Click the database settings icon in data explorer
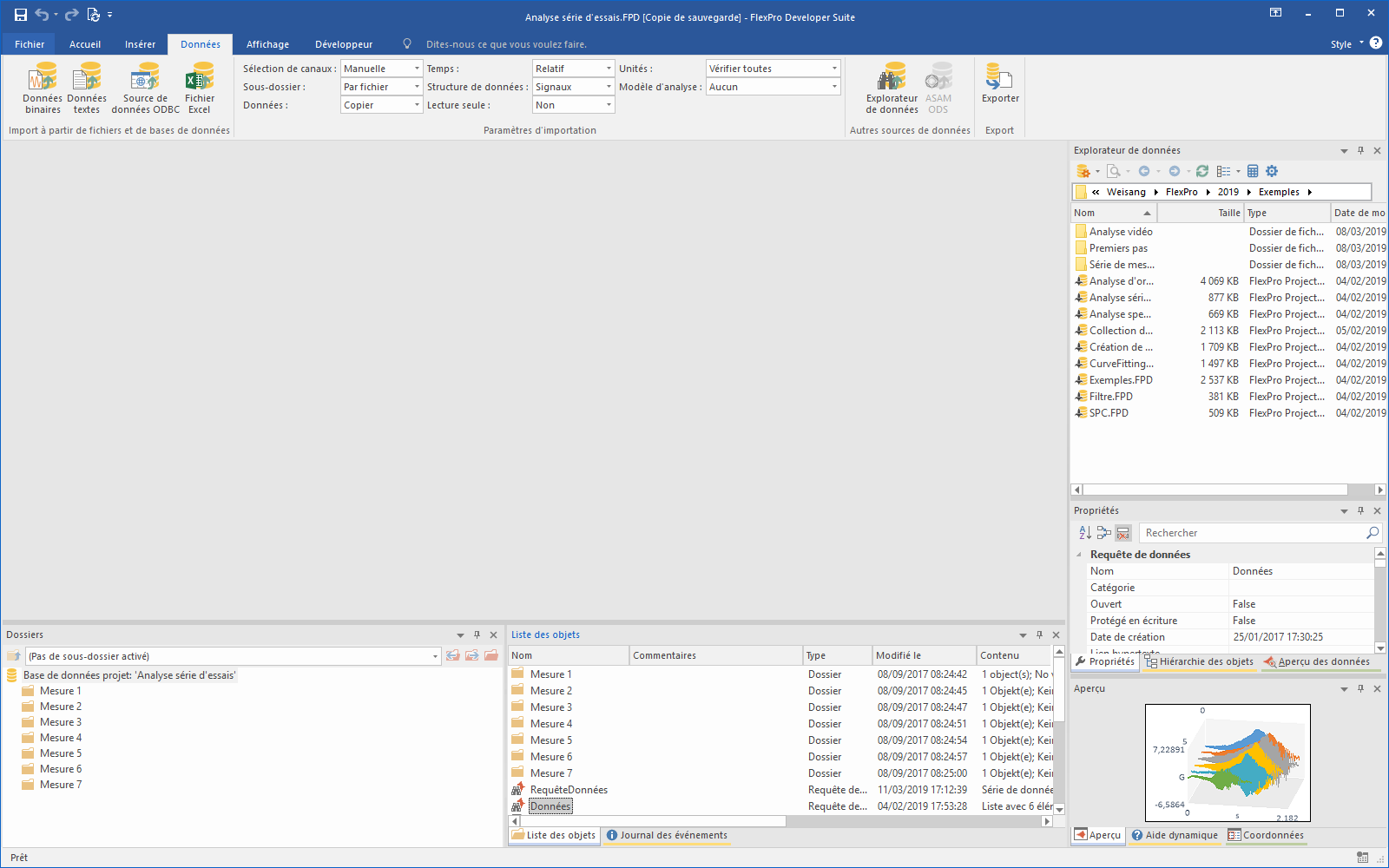 coord(1083,171)
